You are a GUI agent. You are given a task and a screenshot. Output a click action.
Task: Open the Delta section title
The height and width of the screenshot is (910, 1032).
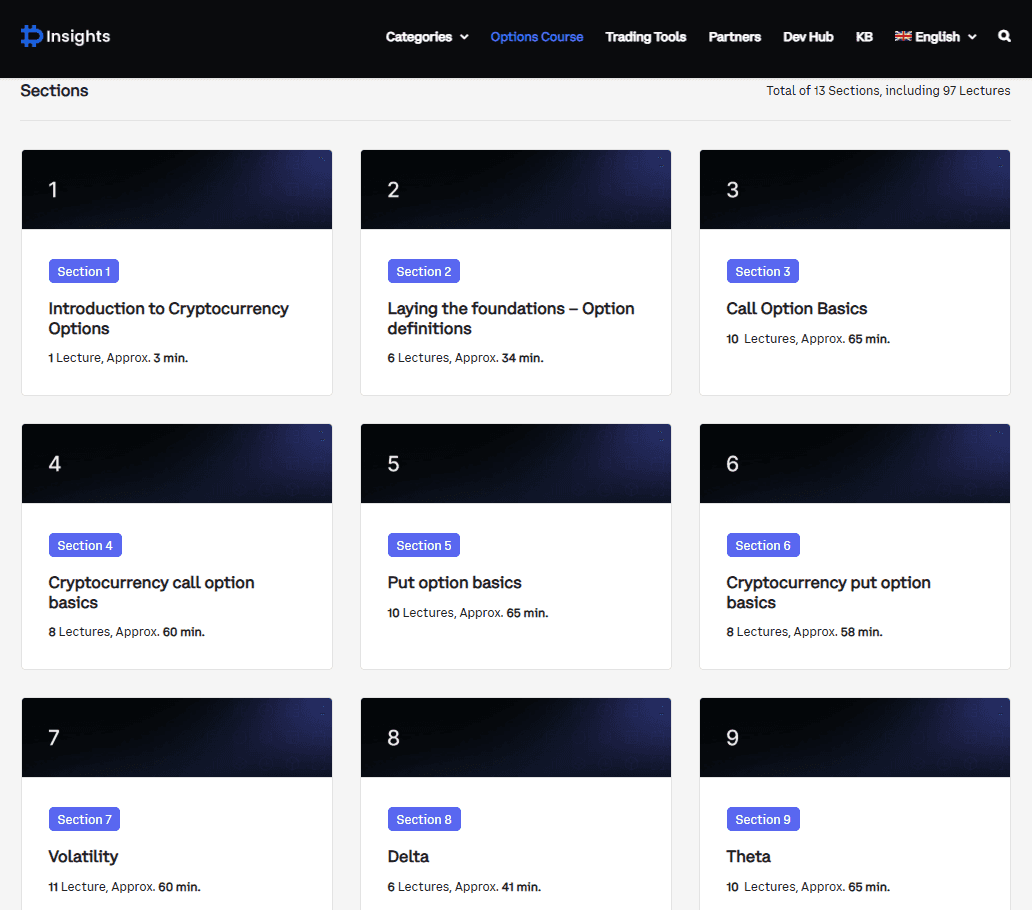click(408, 856)
